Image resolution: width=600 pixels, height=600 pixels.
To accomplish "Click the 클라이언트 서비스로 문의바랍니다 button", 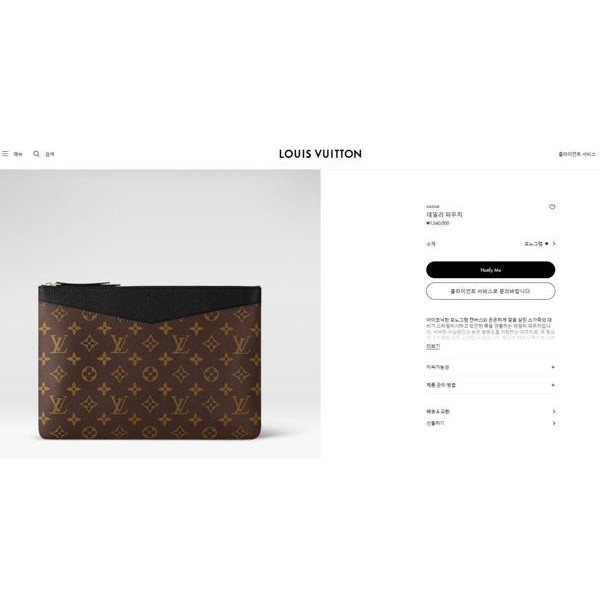I will click(x=491, y=291).
